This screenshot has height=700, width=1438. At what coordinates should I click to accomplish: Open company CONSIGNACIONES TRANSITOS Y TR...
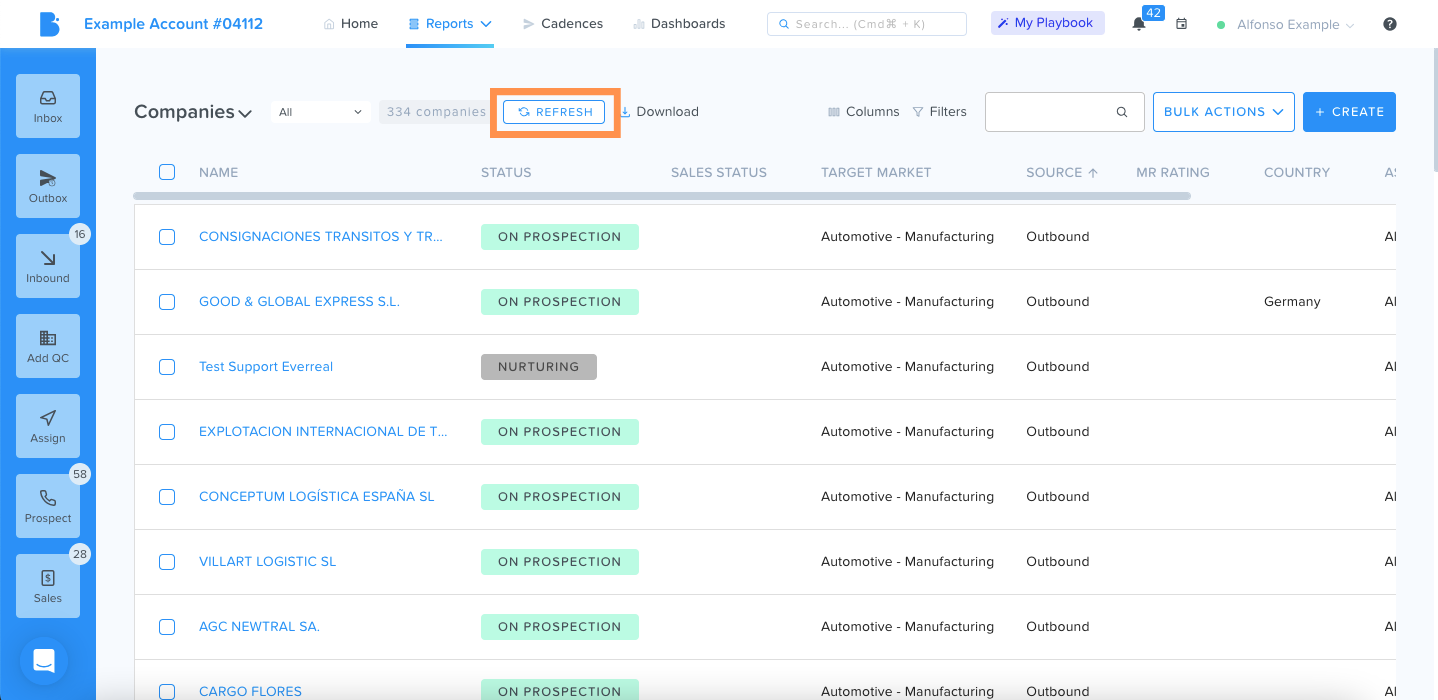point(320,237)
